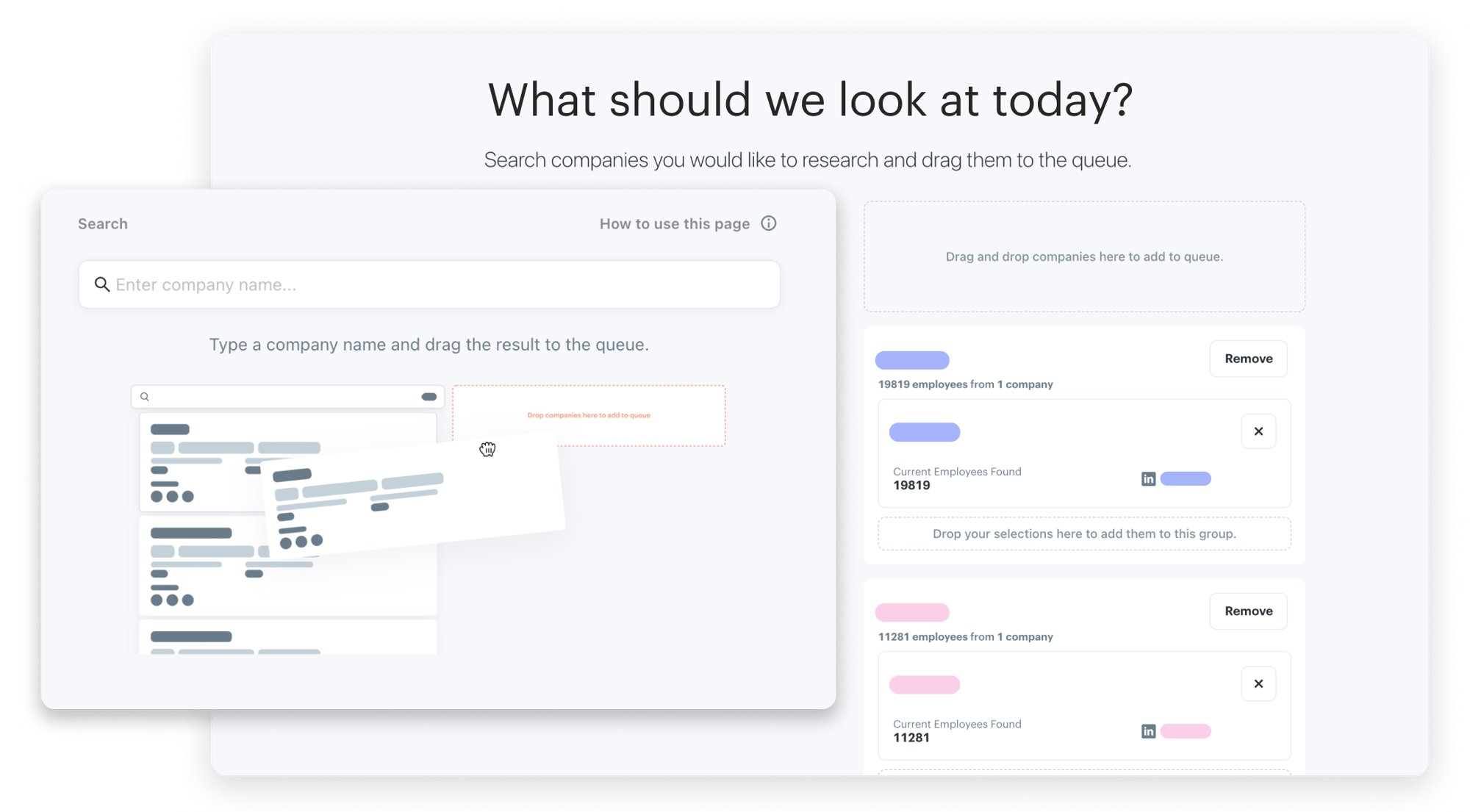Click Remove button for 11281 employees group
1470x812 pixels.
pos(1248,611)
